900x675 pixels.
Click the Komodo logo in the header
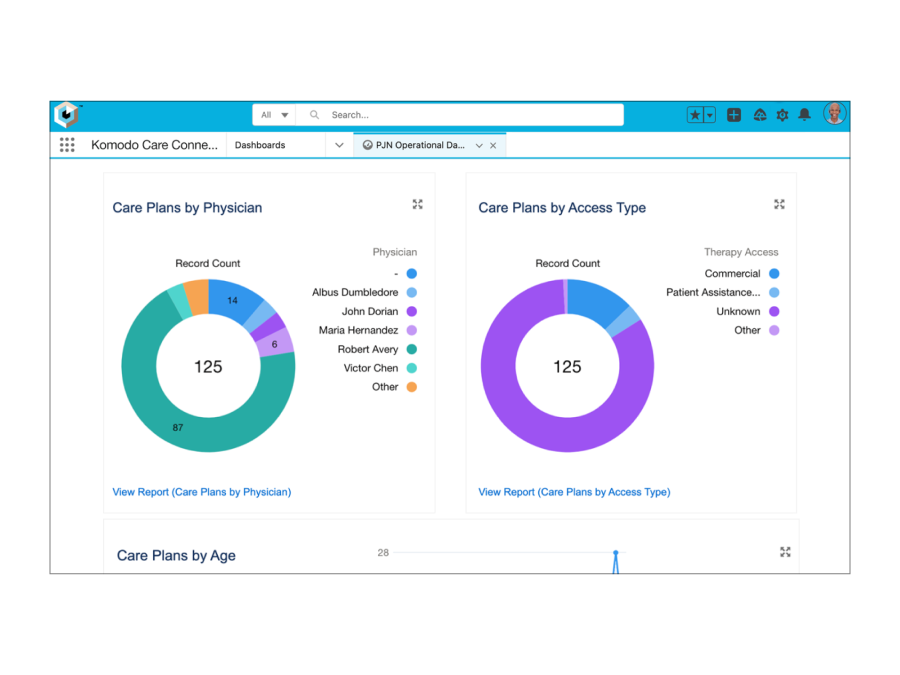pos(67,115)
